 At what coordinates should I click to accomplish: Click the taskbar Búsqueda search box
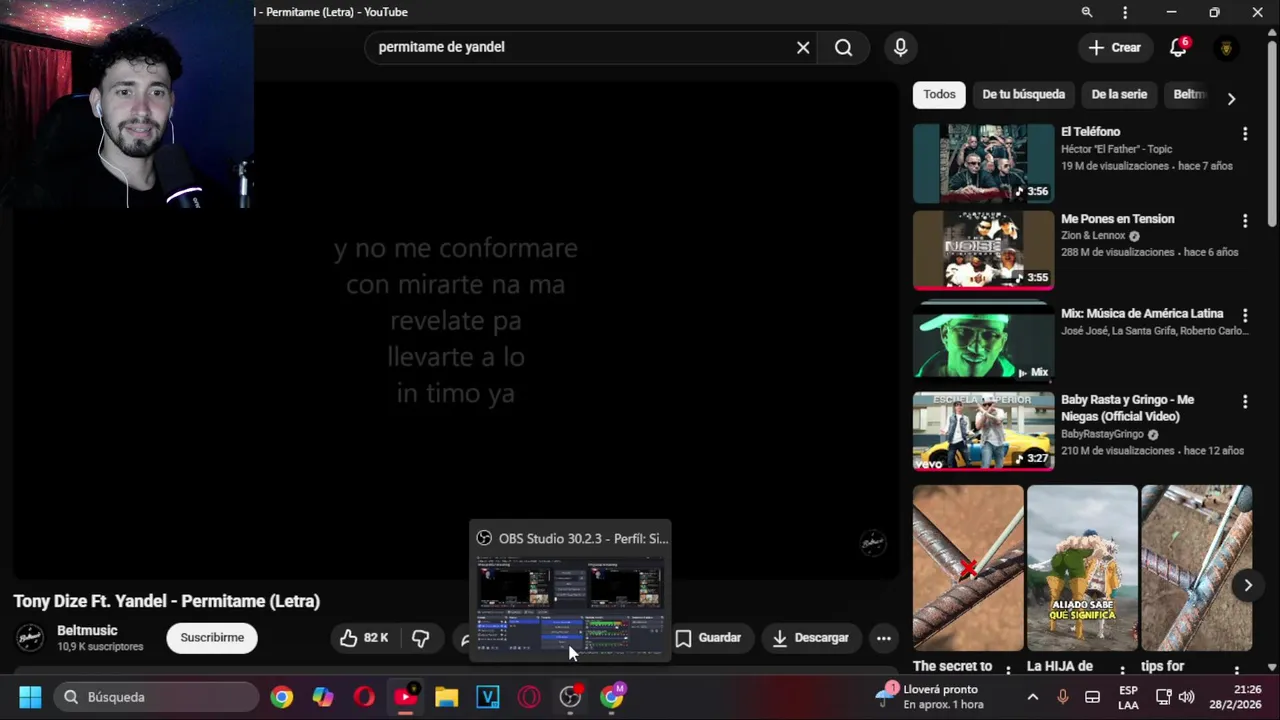[156, 697]
